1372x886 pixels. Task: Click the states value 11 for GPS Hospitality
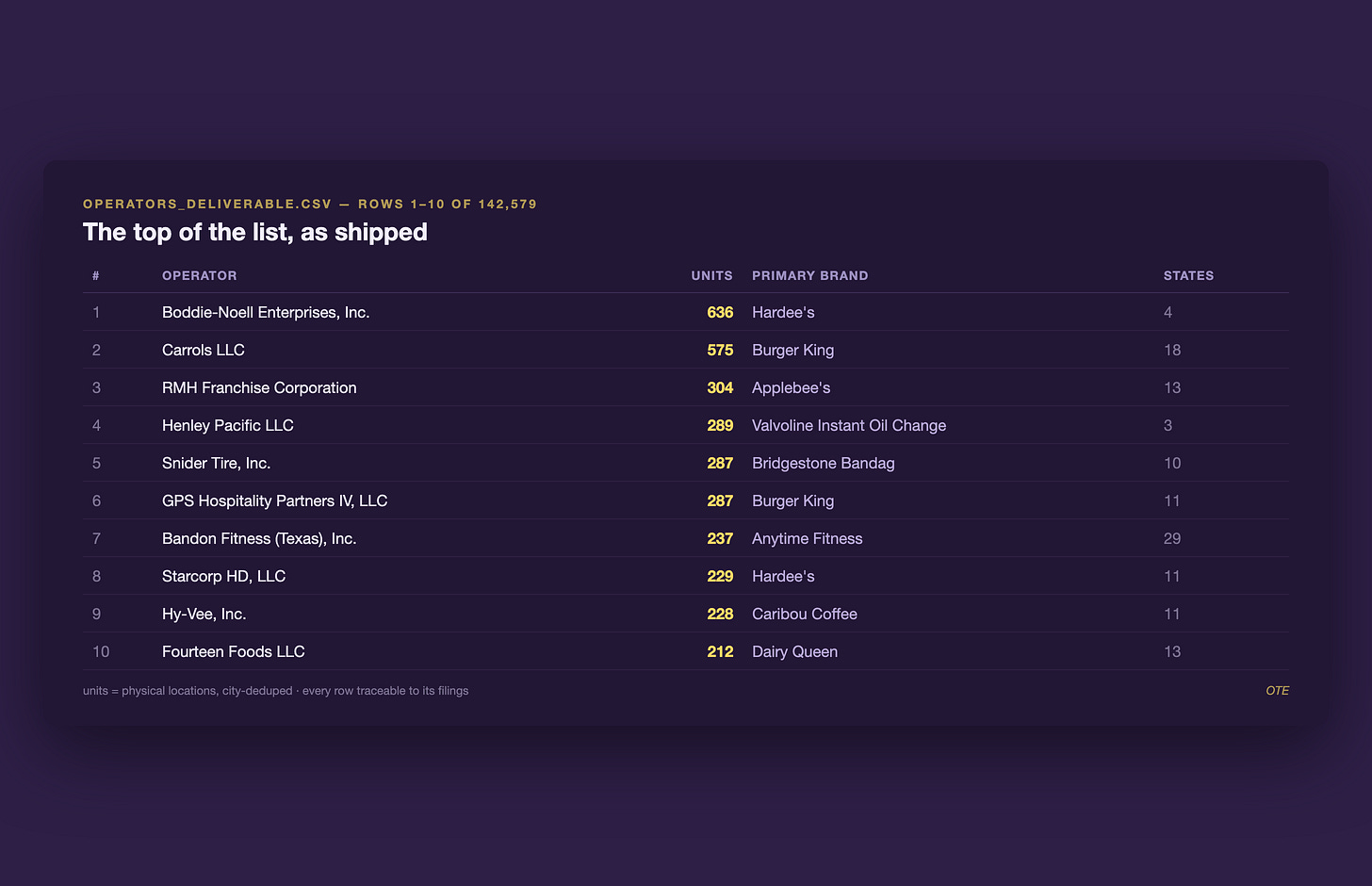pyautogui.click(x=1172, y=500)
